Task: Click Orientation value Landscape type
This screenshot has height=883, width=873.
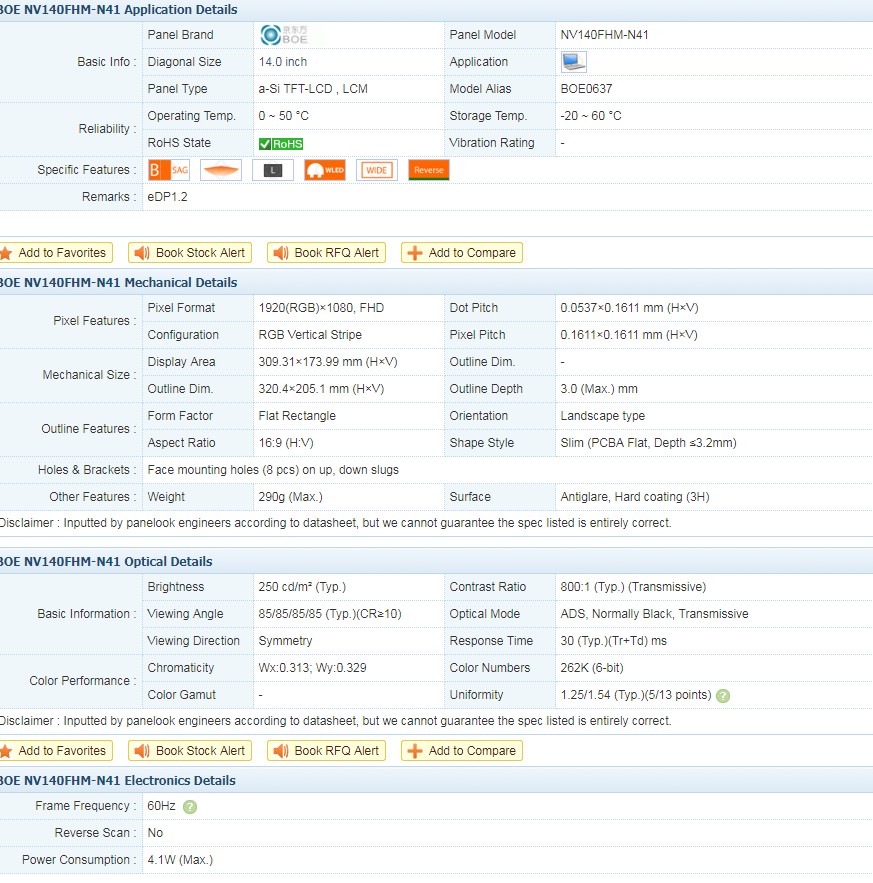Action: tap(603, 416)
